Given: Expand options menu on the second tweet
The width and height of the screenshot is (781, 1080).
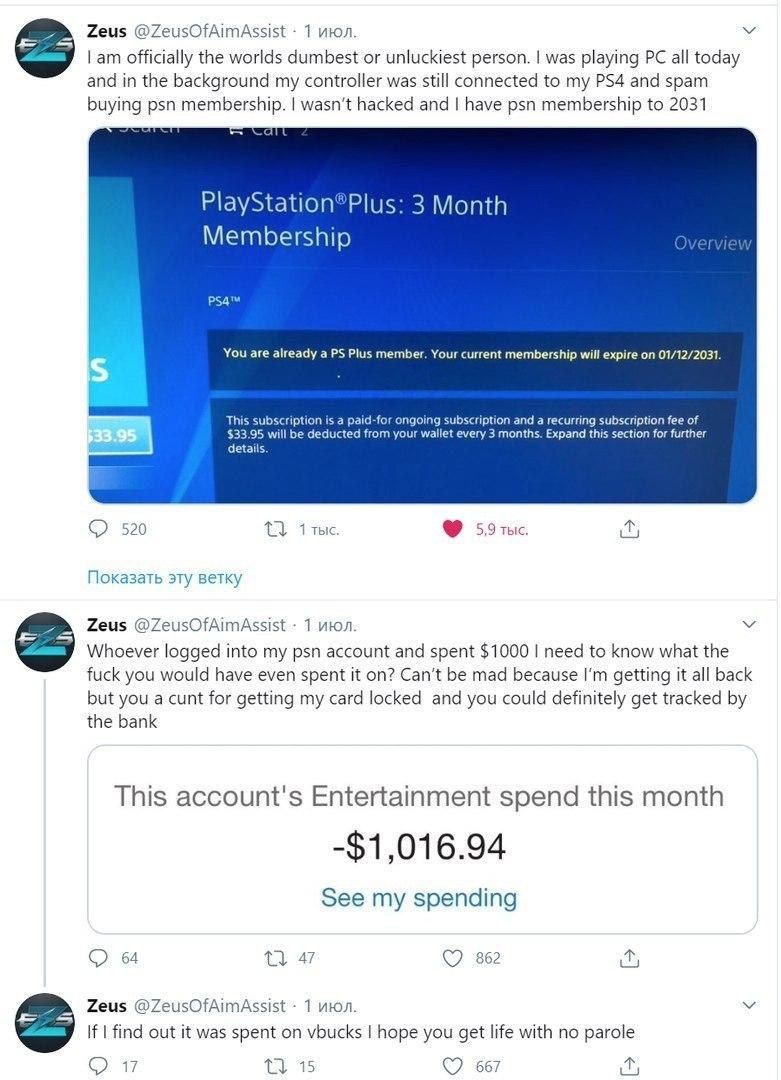Looking at the screenshot, I should click(x=749, y=624).
